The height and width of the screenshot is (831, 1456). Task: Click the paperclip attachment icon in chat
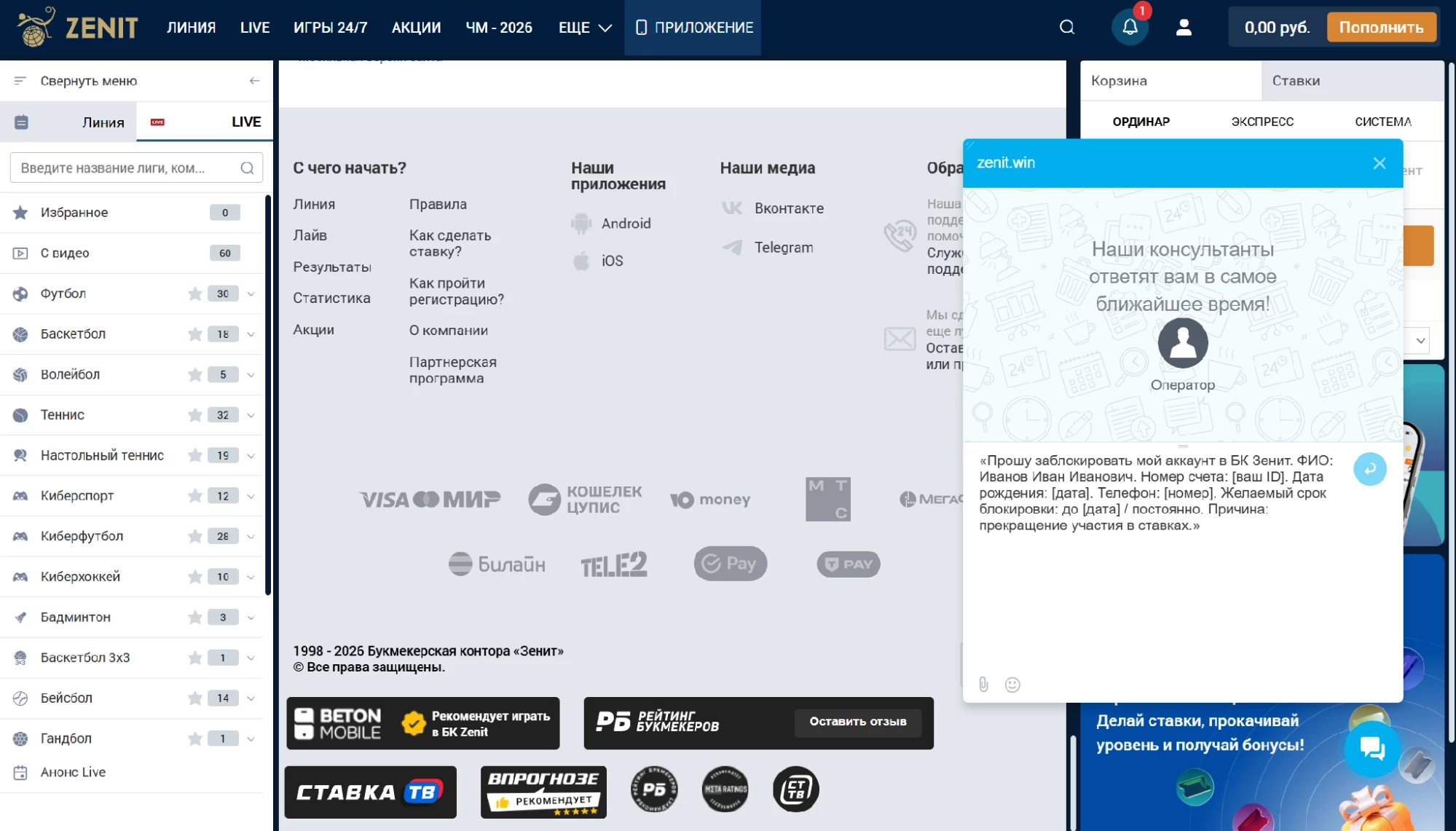[983, 684]
